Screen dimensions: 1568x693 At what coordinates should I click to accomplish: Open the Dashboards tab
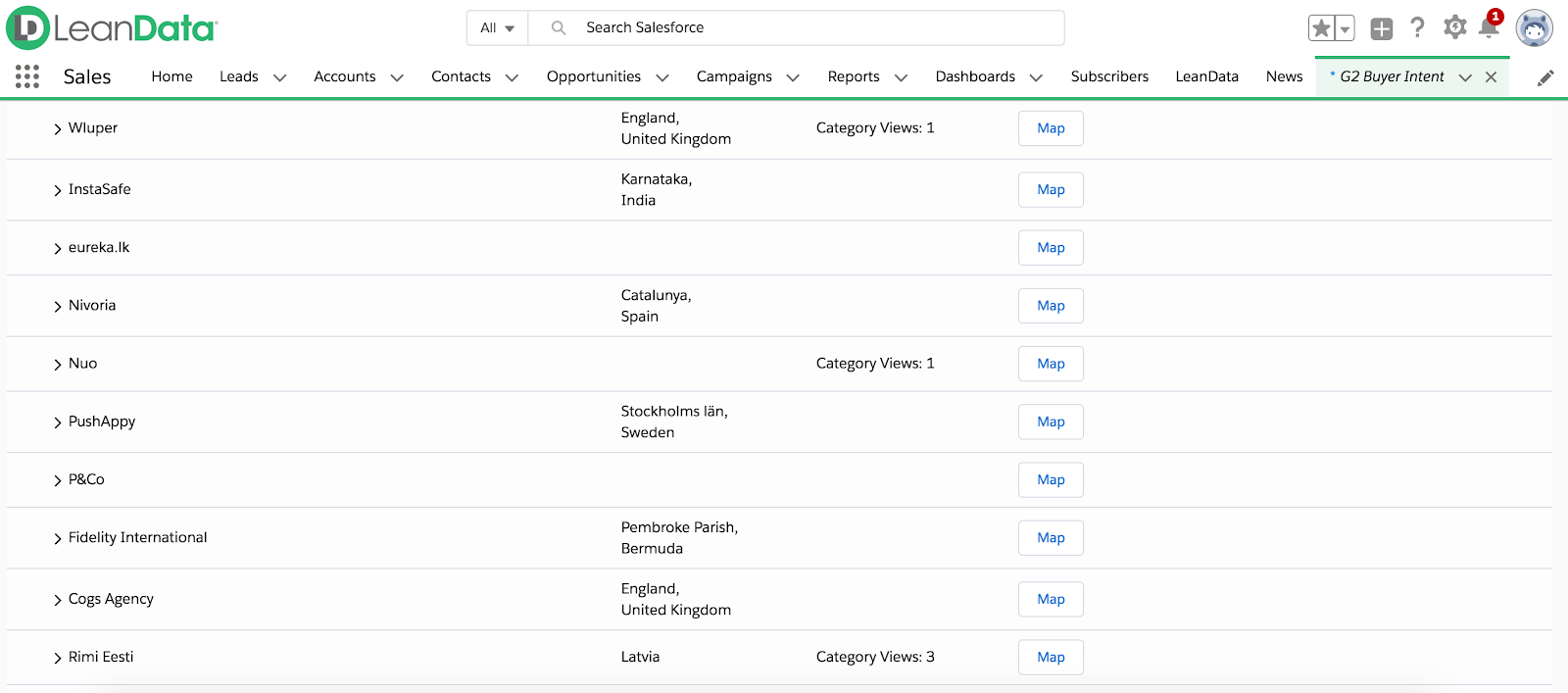(975, 76)
